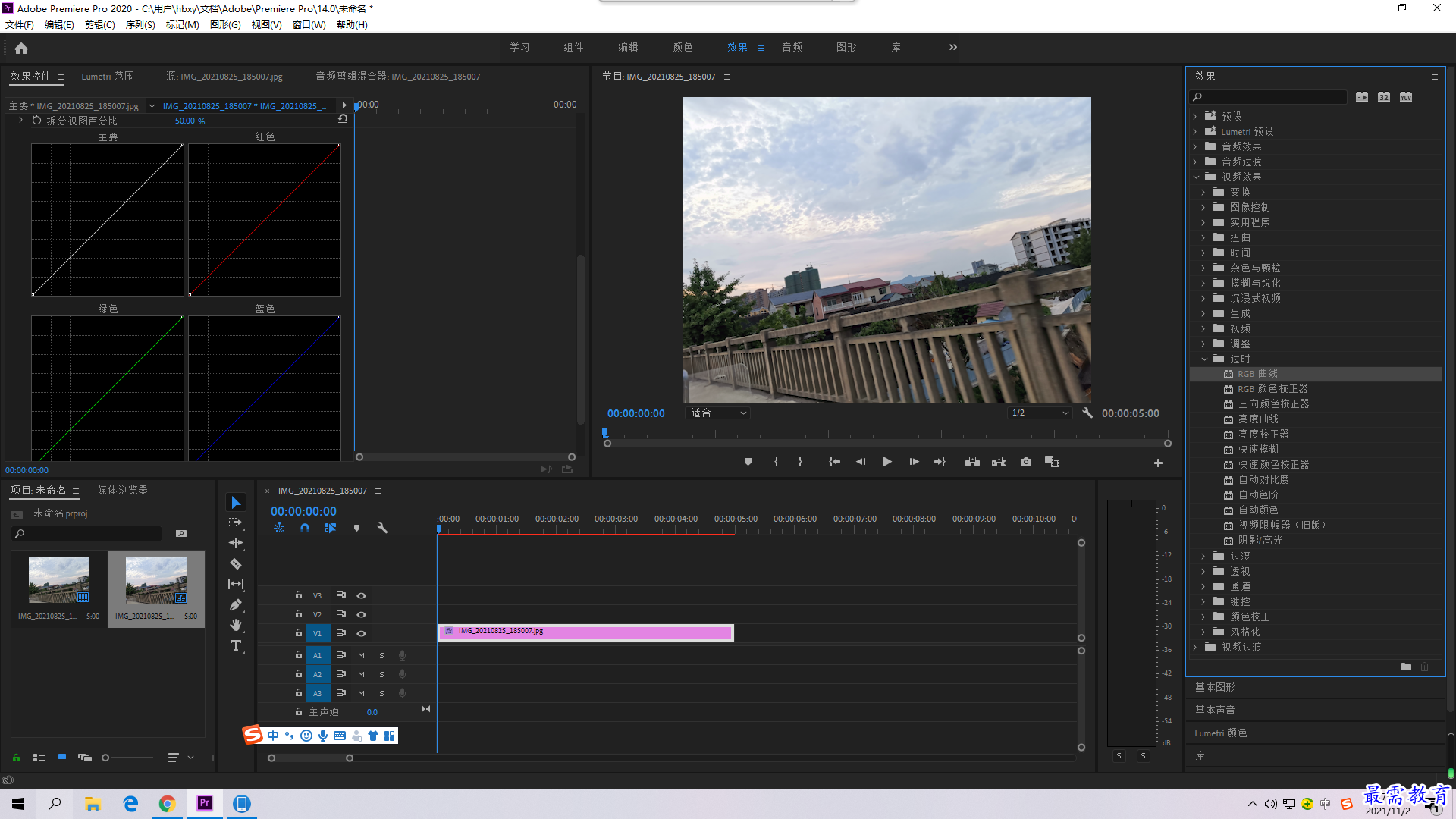Select the Slip tool
This screenshot has width=1456, height=819.
[x=236, y=584]
